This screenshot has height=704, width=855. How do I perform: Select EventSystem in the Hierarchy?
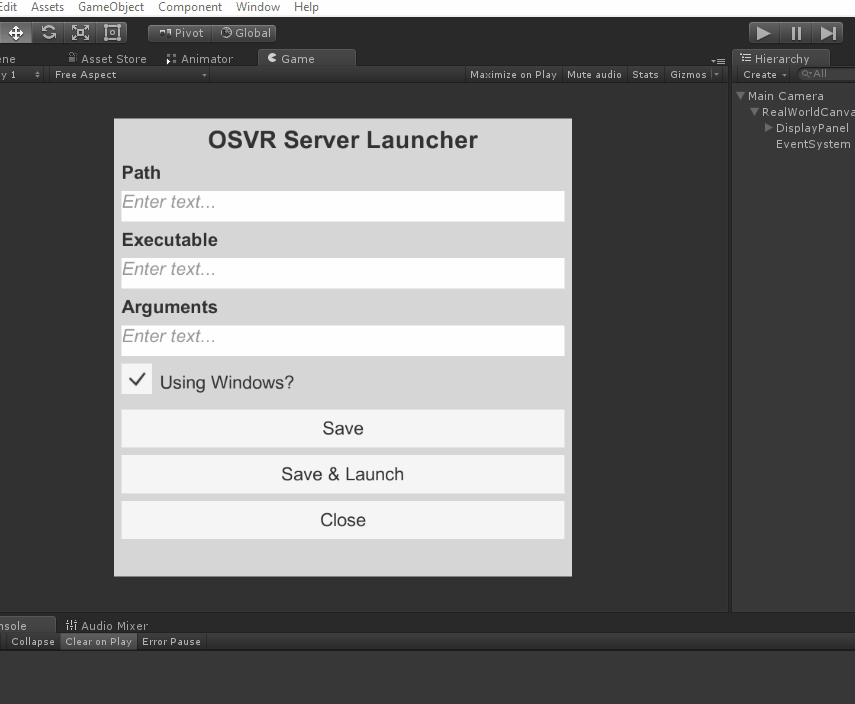coord(812,144)
